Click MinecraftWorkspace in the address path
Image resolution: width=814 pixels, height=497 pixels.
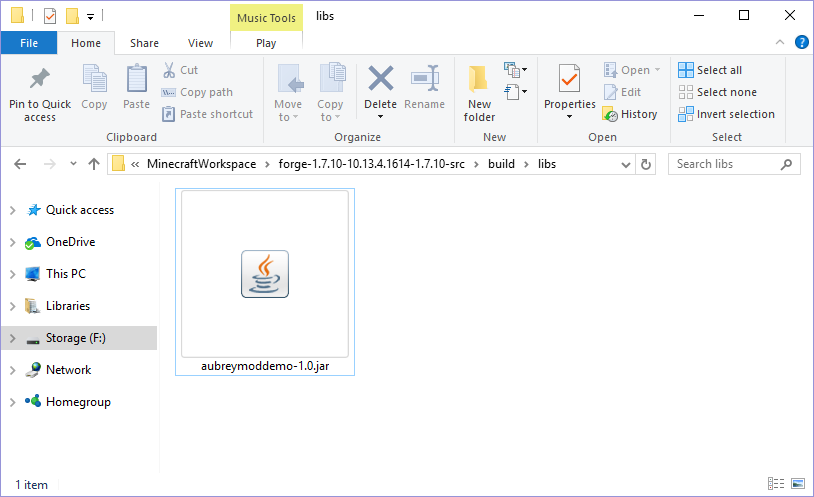[x=201, y=164]
